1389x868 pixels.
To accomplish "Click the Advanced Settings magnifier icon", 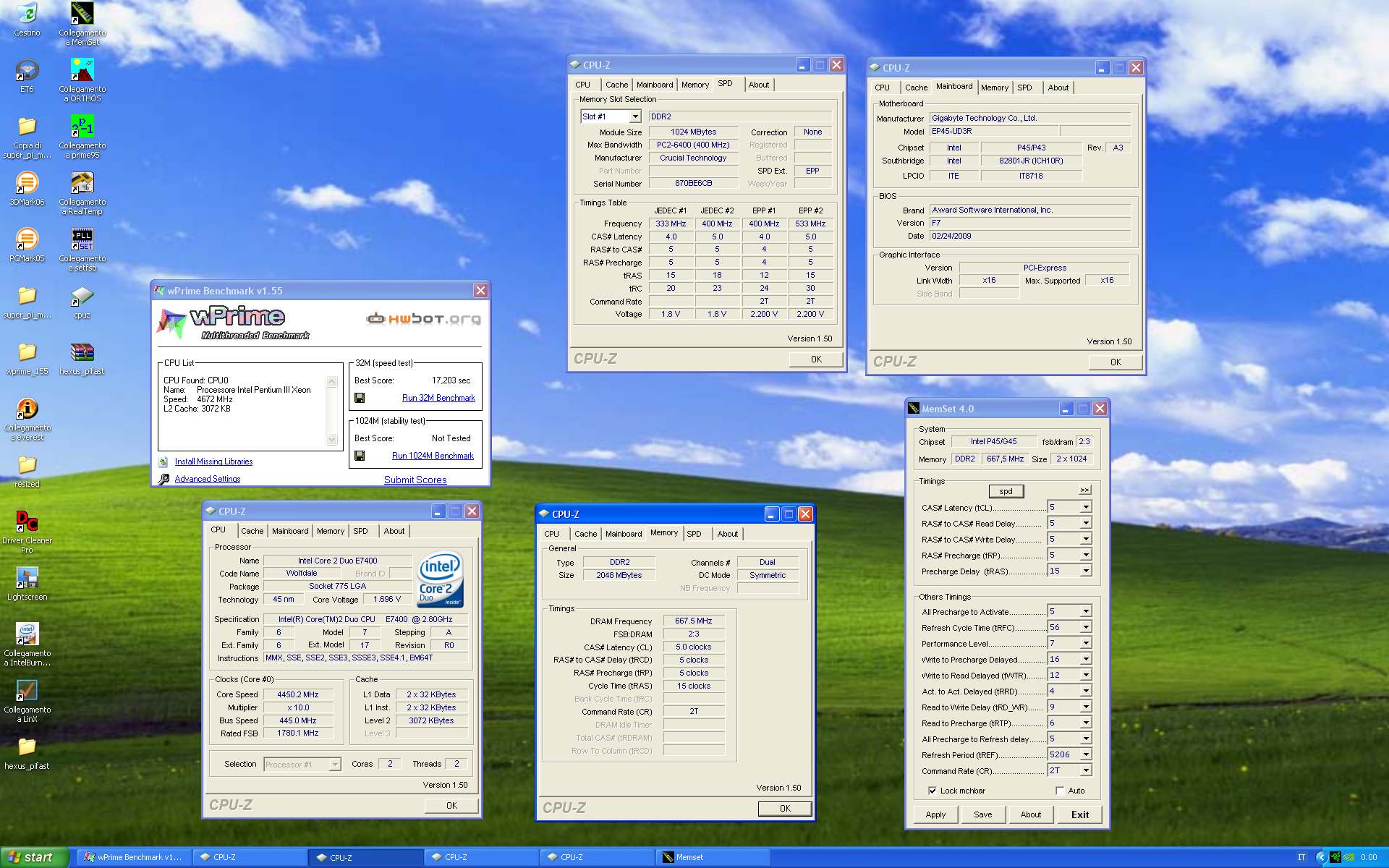I will click(163, 479).
